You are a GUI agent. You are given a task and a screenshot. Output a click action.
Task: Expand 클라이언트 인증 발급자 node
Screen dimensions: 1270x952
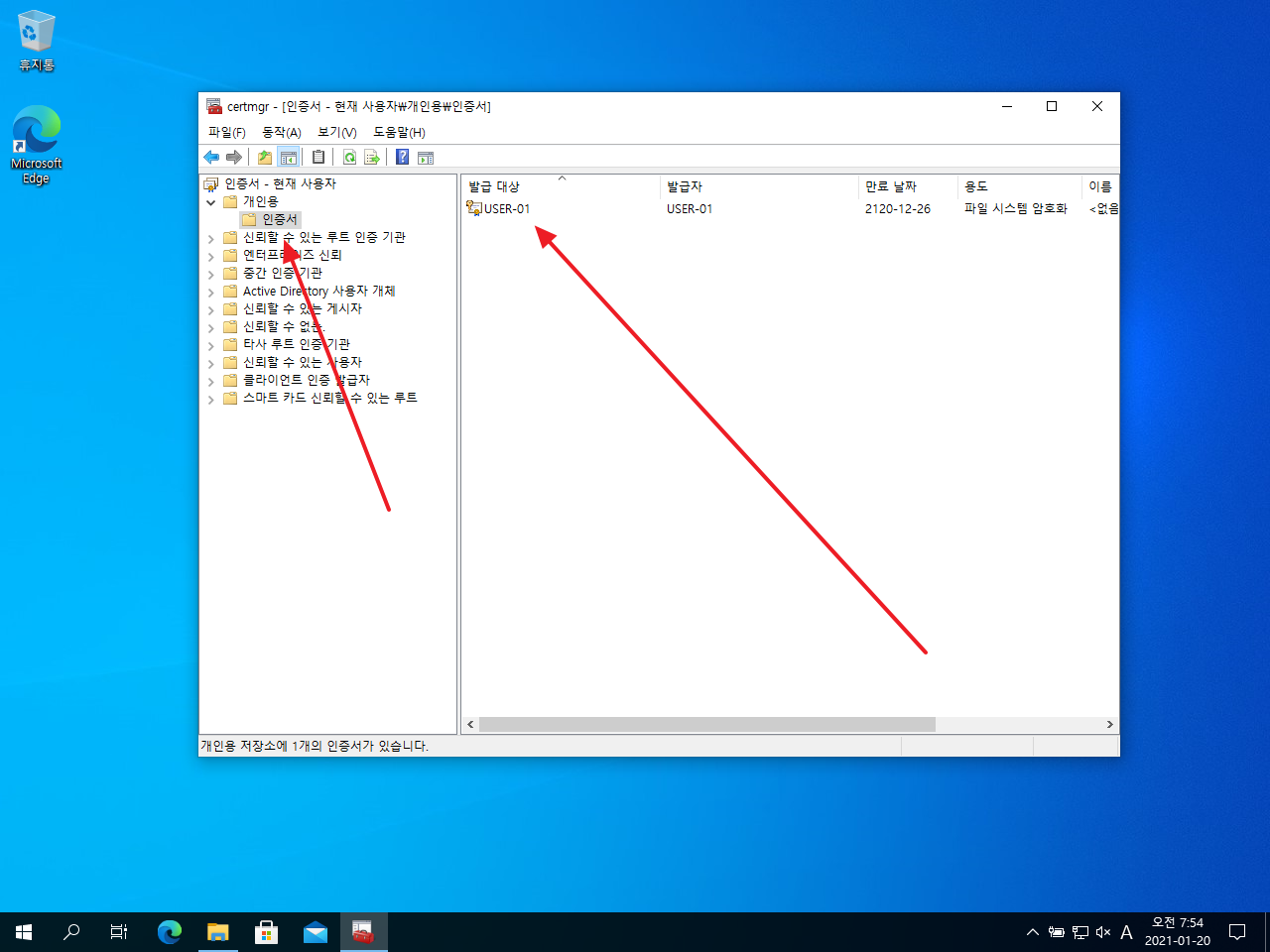point(210,381)
